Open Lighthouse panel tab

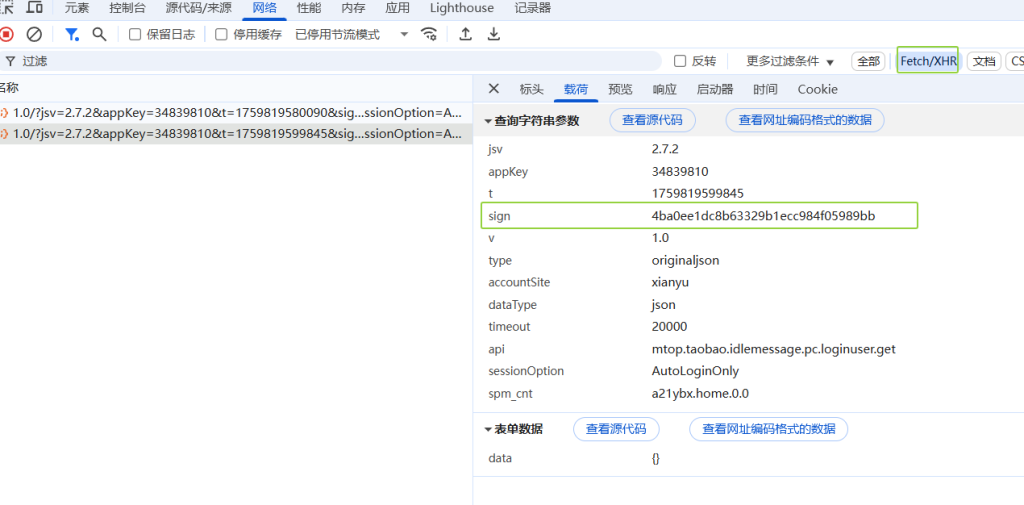[x=462, y=8]
